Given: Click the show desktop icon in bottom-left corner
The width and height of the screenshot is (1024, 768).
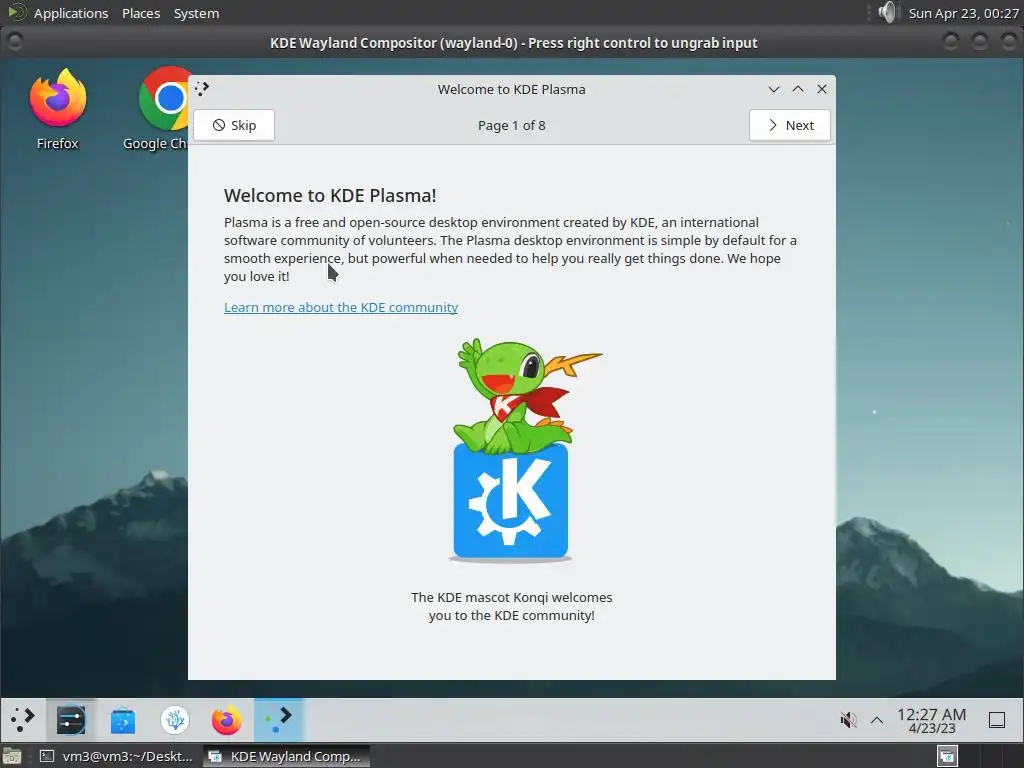Looking at the screenshot, I should pyautogui.click(x=12, y=756).
